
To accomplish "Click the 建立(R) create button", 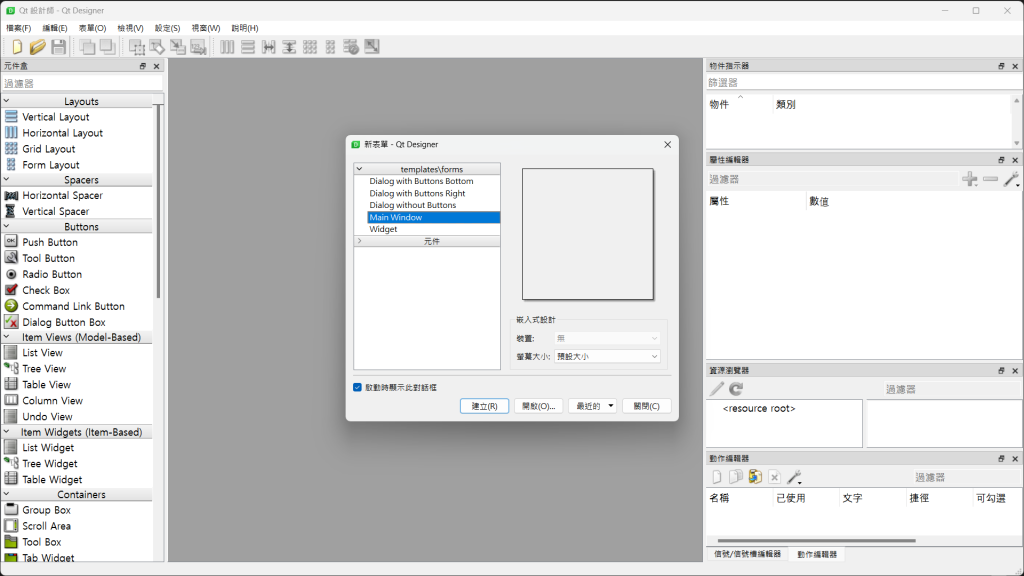I will click(485, 406).
